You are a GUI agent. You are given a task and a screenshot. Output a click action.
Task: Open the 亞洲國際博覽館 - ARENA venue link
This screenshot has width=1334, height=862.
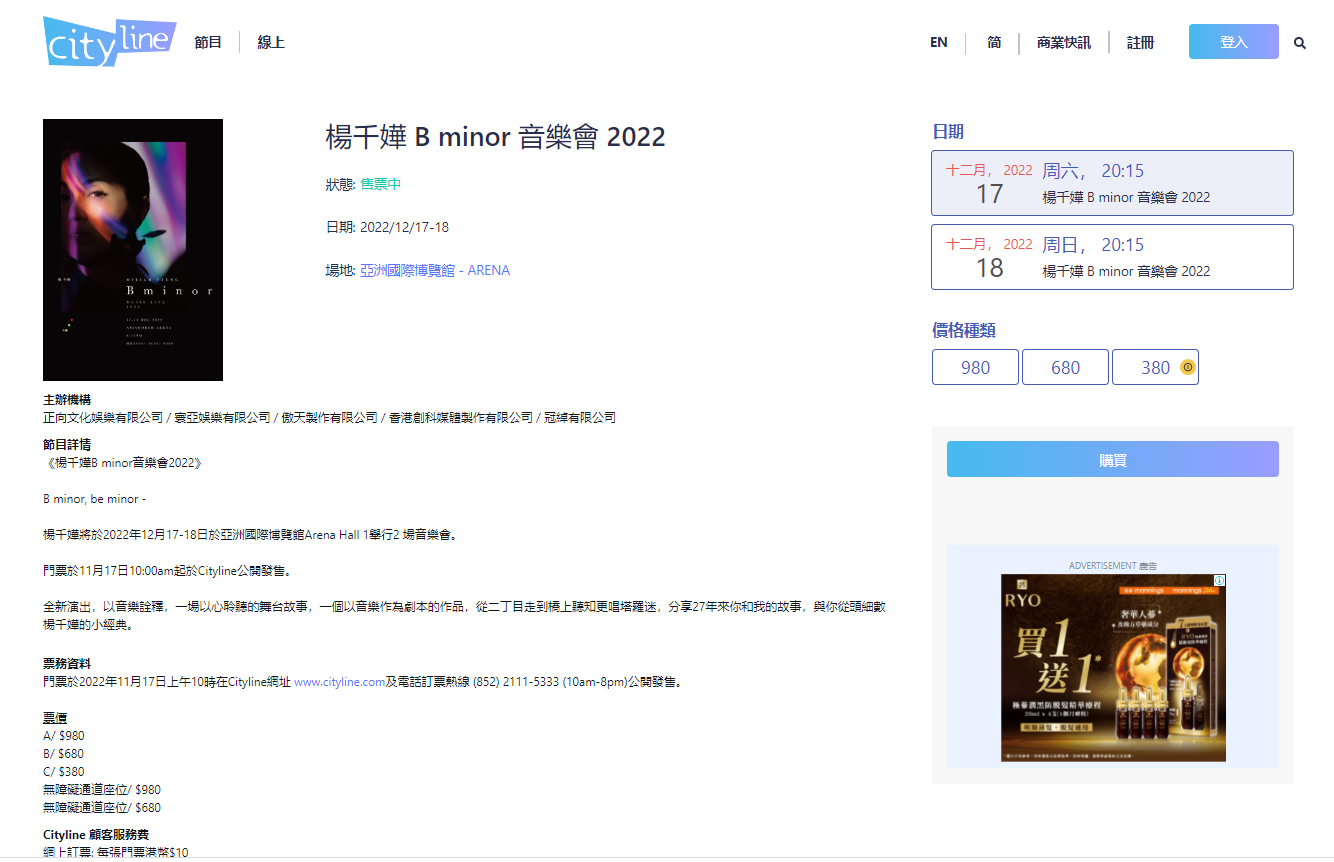[434, 270]
